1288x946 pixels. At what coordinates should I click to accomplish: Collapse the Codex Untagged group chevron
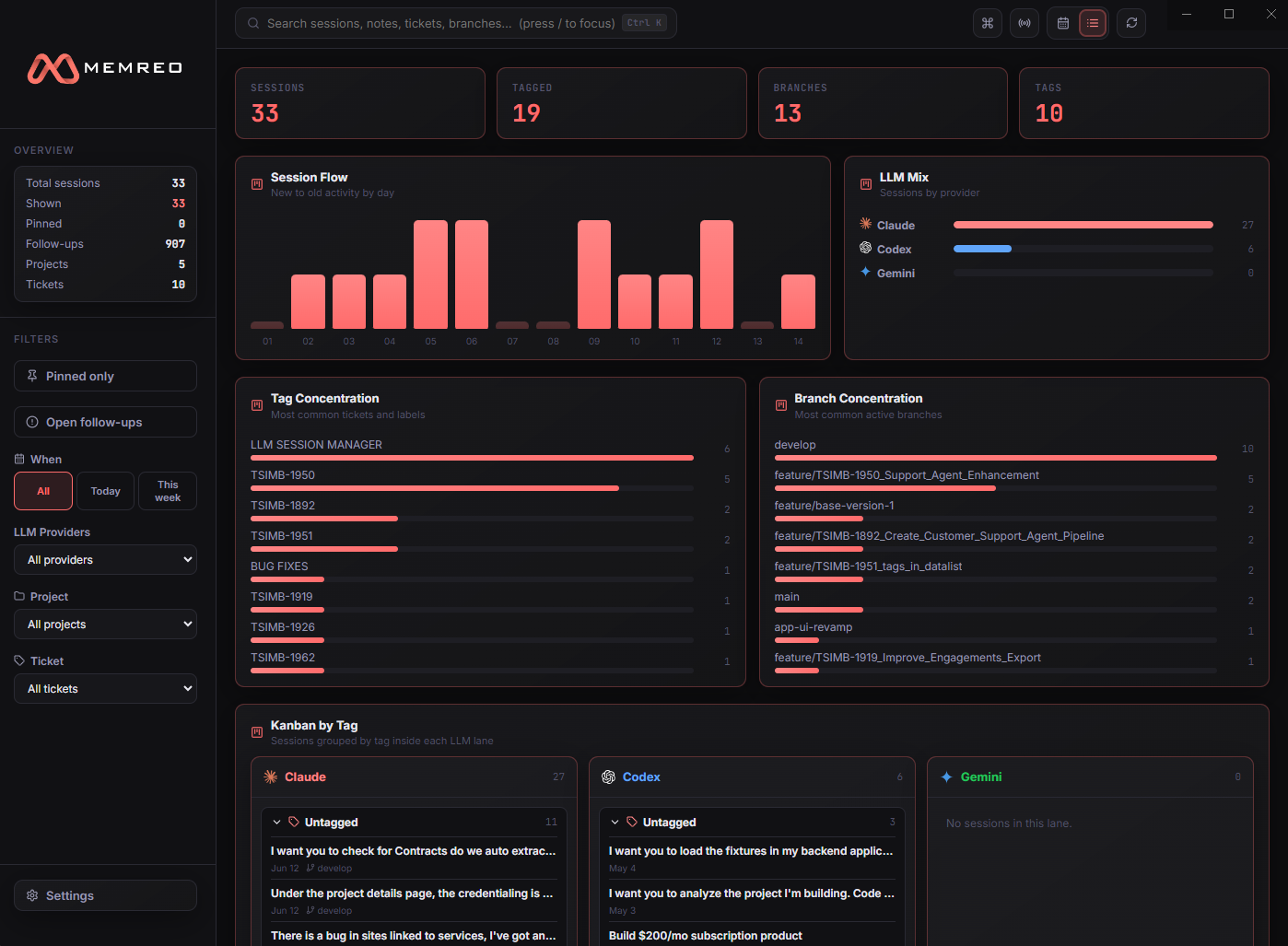[x=615, y=822]
